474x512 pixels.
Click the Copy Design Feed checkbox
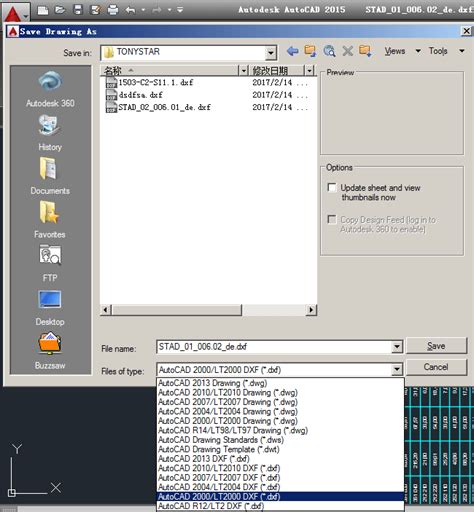(332, 219)
